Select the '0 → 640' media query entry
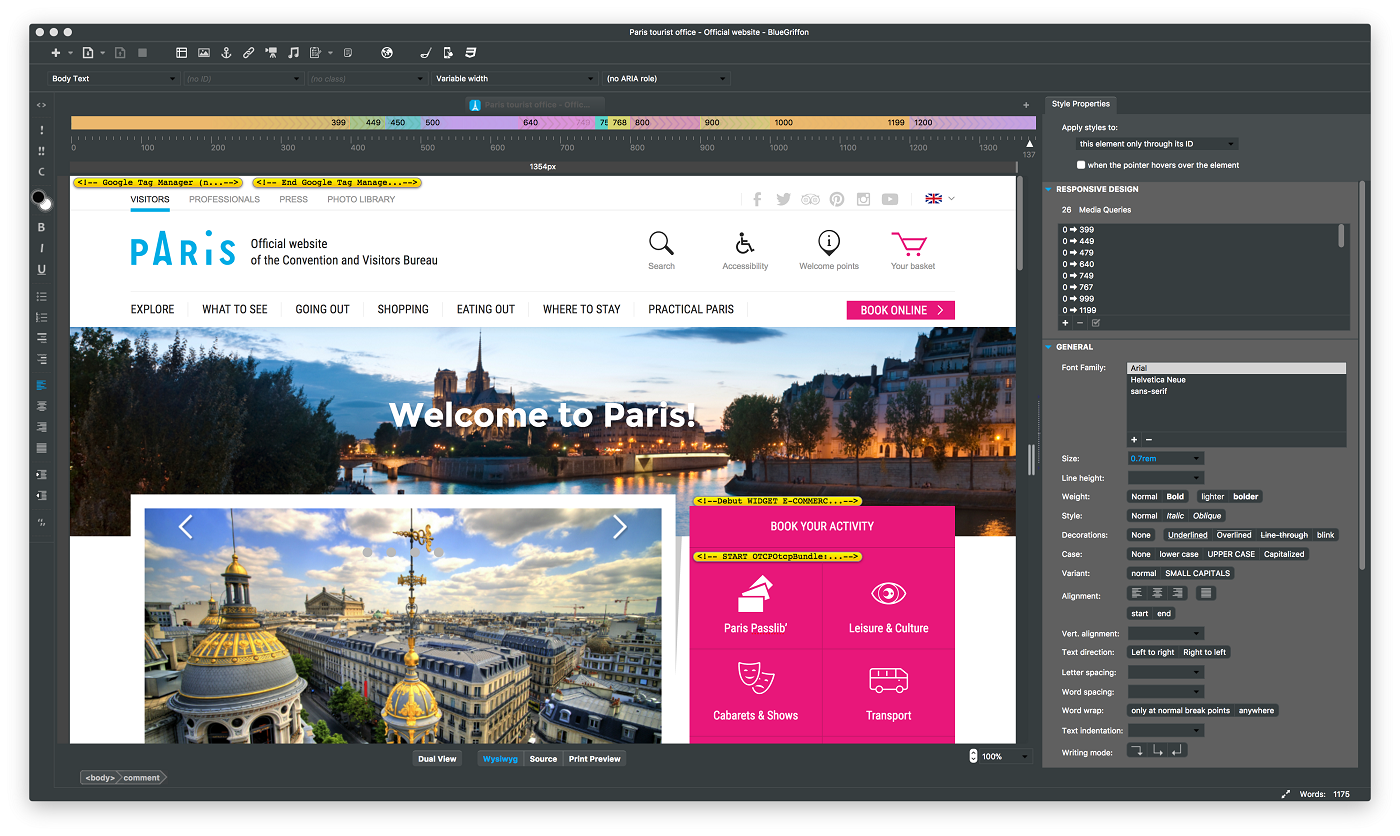The image size is (1400, 836). pyautogui.click(x=1078, y=265)
